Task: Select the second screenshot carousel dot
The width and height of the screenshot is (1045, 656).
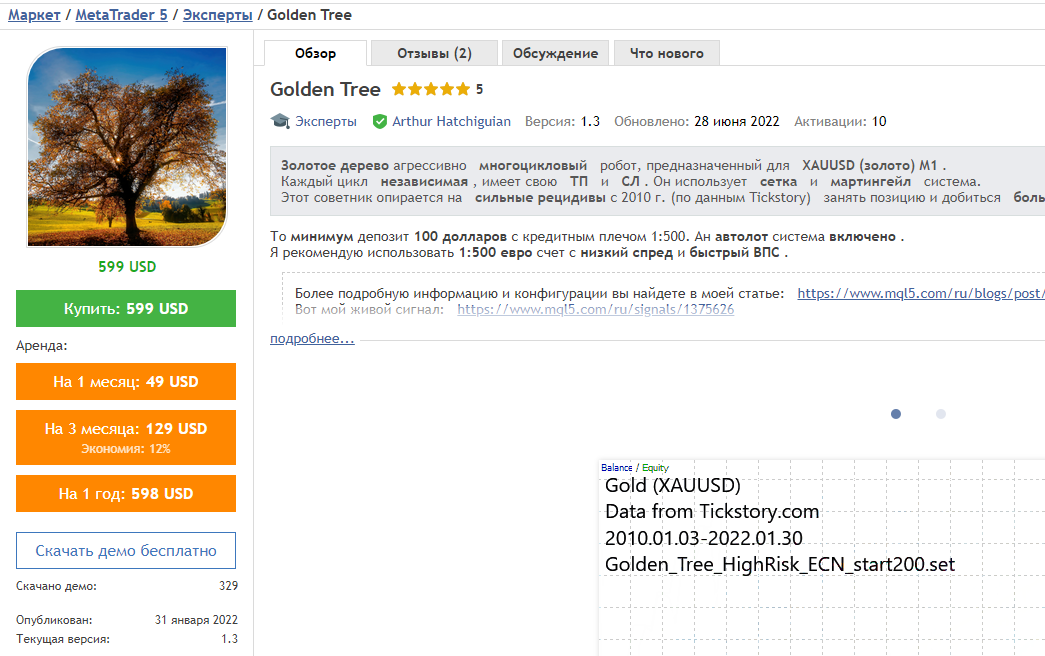Action: (940, 414)
